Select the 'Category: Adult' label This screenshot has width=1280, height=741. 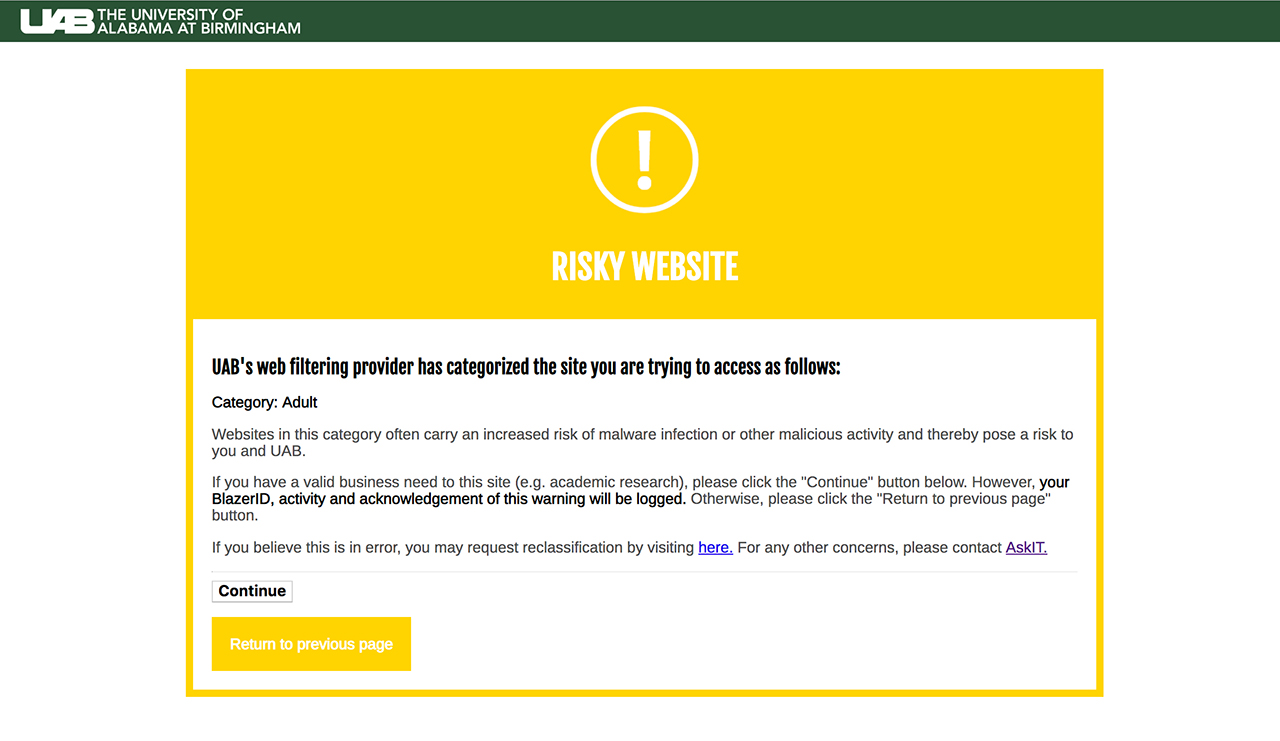click(264, 402)
